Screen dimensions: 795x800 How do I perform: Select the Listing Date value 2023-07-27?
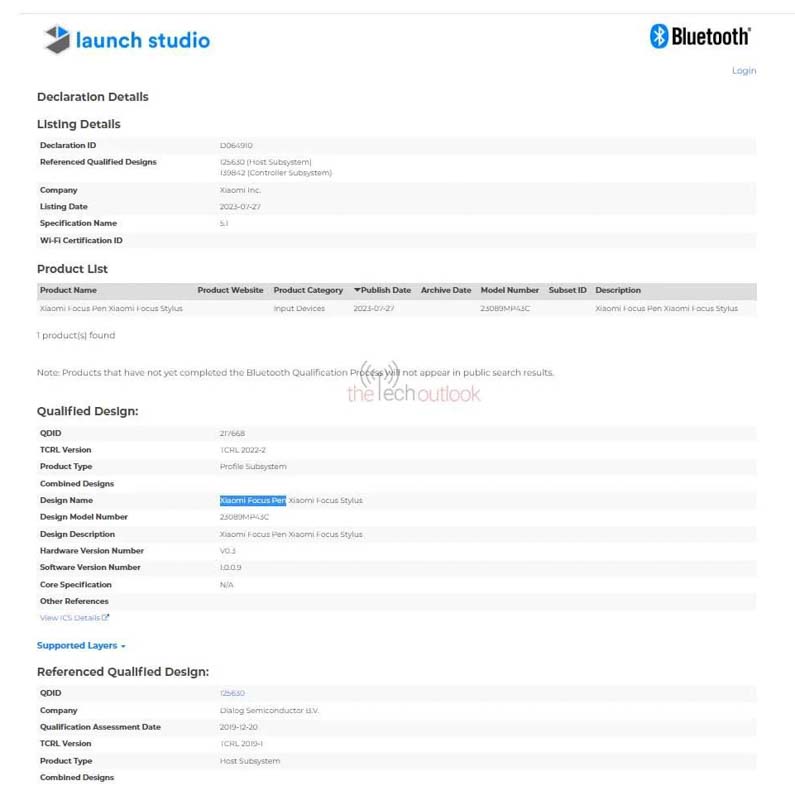(240, 207)
